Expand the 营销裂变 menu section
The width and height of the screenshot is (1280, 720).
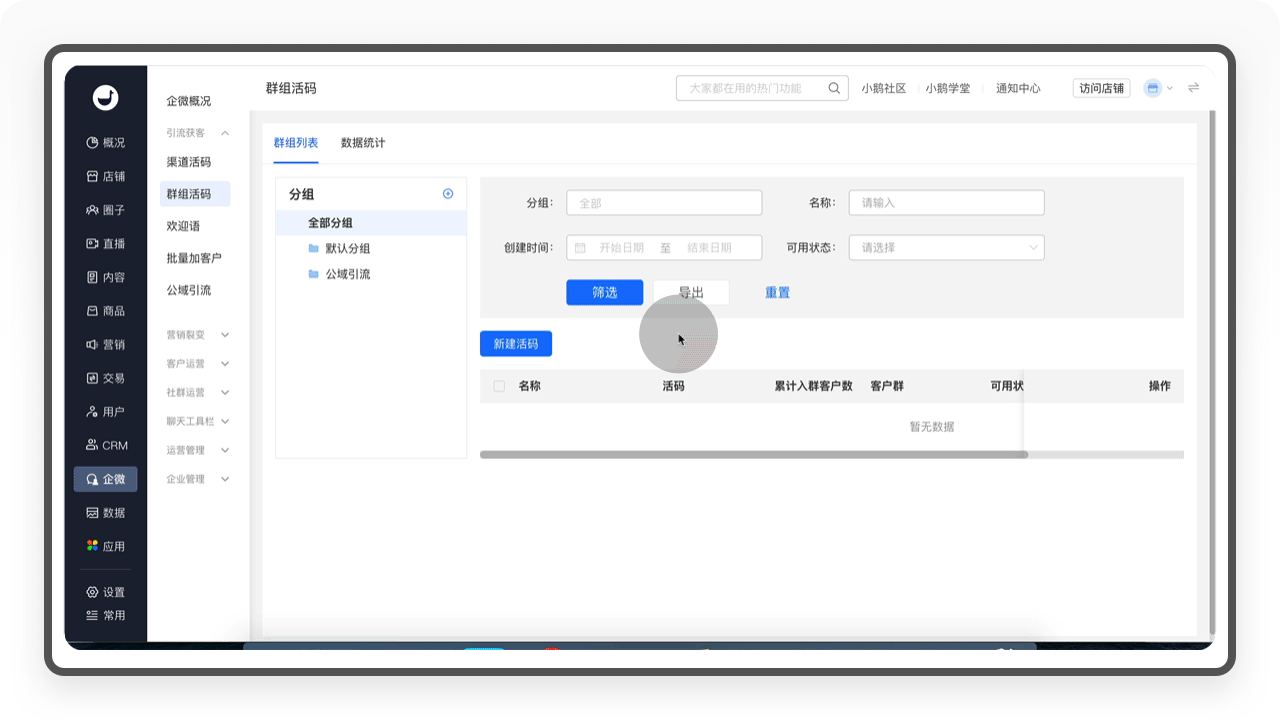tap(198, 335)
